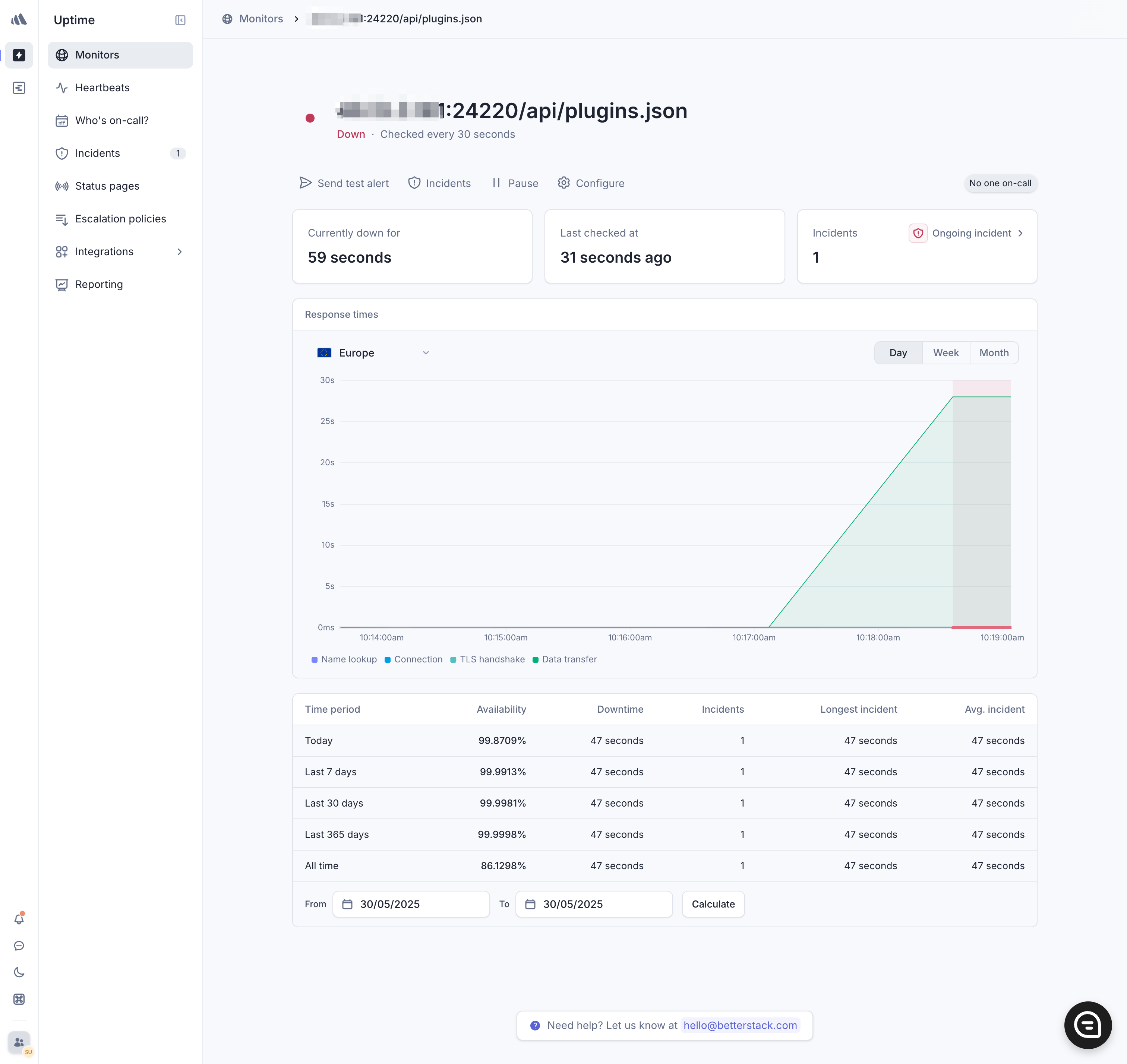Open the Europe region dropdown
This screenshot has height=1064, width=1127.
pos(372,352)
